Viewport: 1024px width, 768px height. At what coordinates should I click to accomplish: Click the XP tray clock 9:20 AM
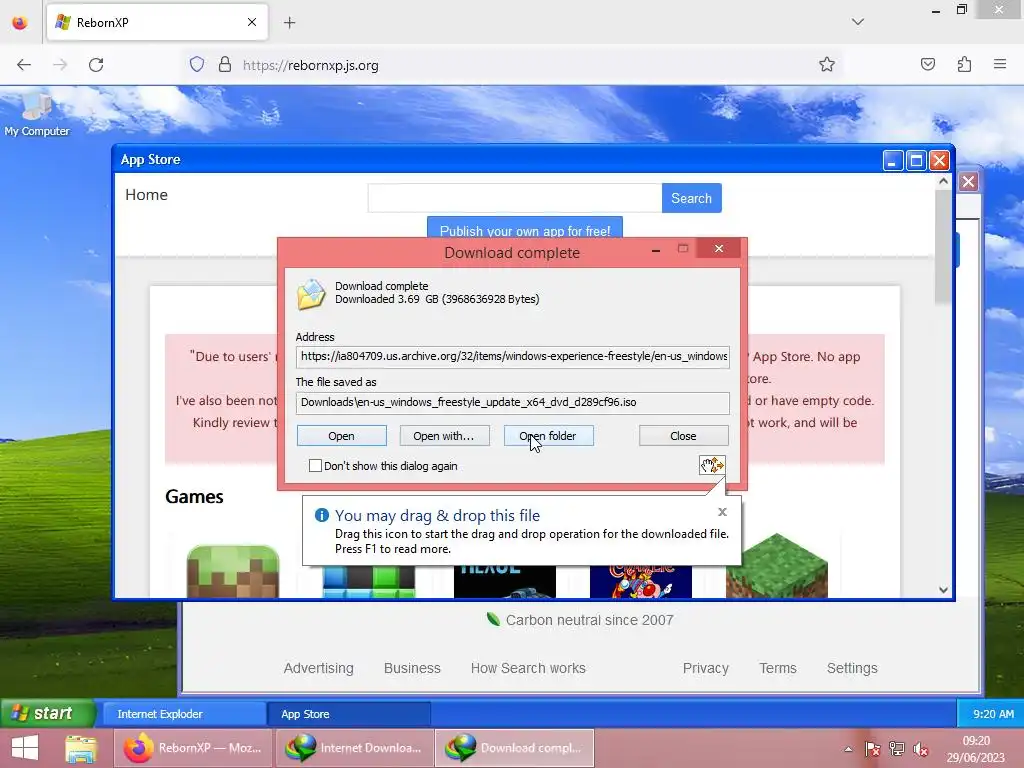tap(993, 714)
